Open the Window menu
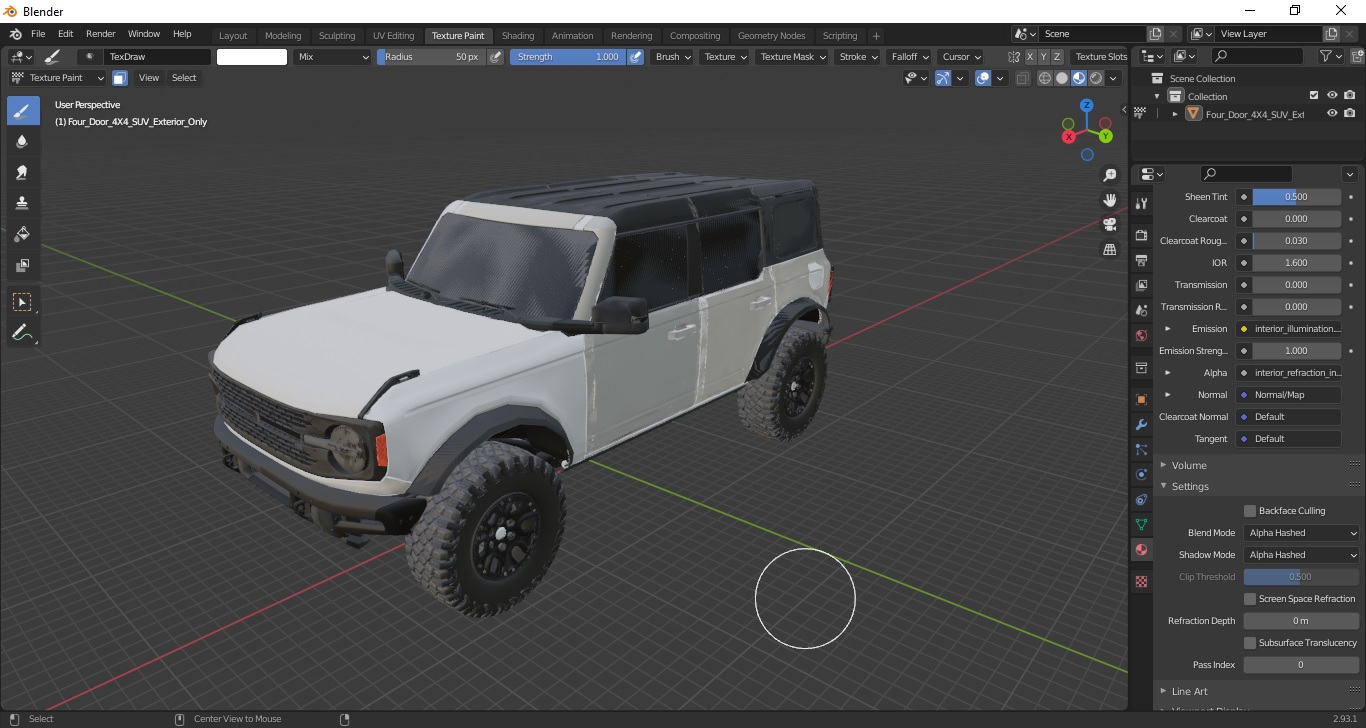This screenshot has width=1366, height=728. tap(144, 34)
